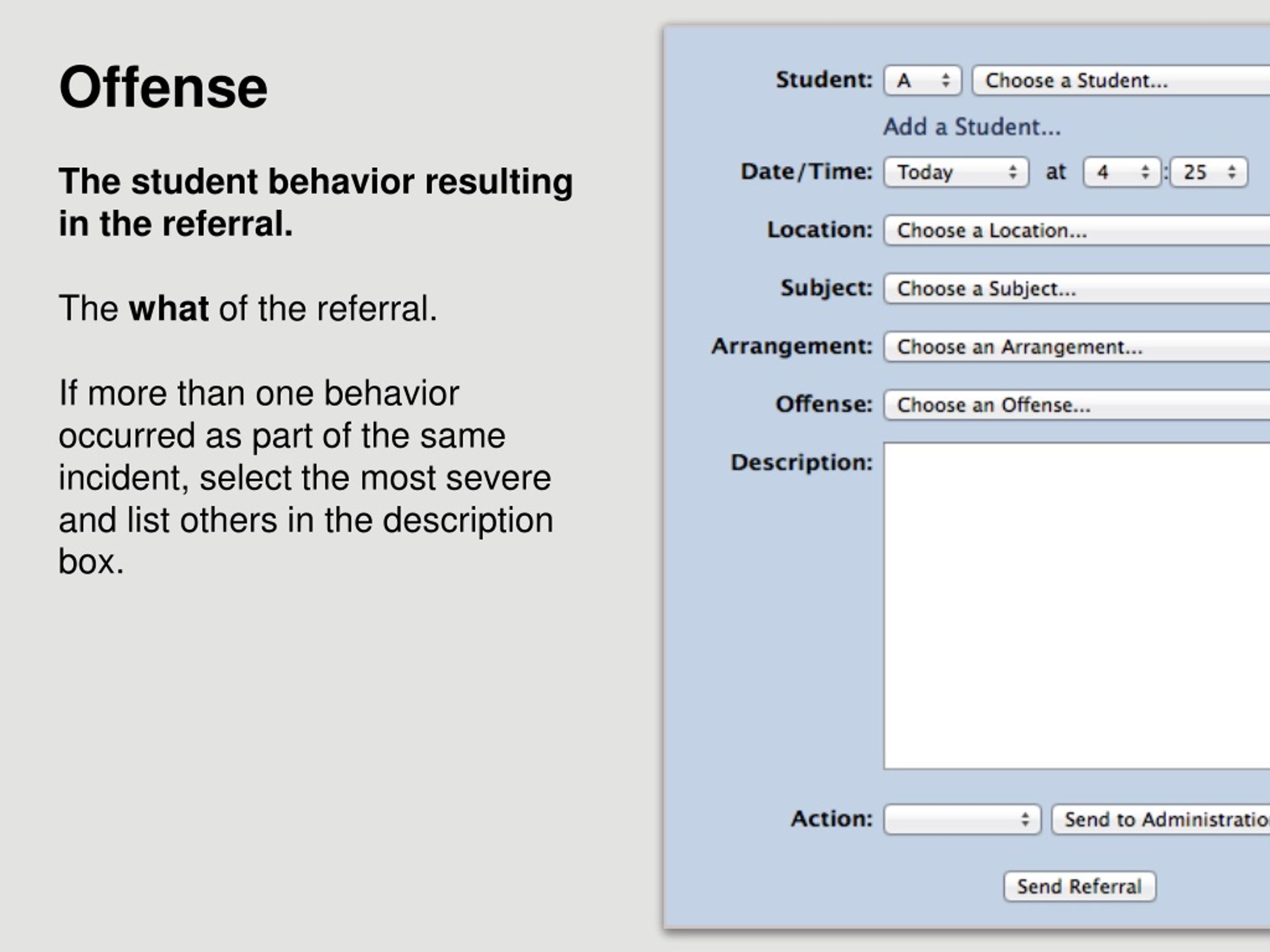This screenshot has height=952, width=1270.
Task: Click the bold text 'The student behavior resulting'
Action: pos(316,182)
